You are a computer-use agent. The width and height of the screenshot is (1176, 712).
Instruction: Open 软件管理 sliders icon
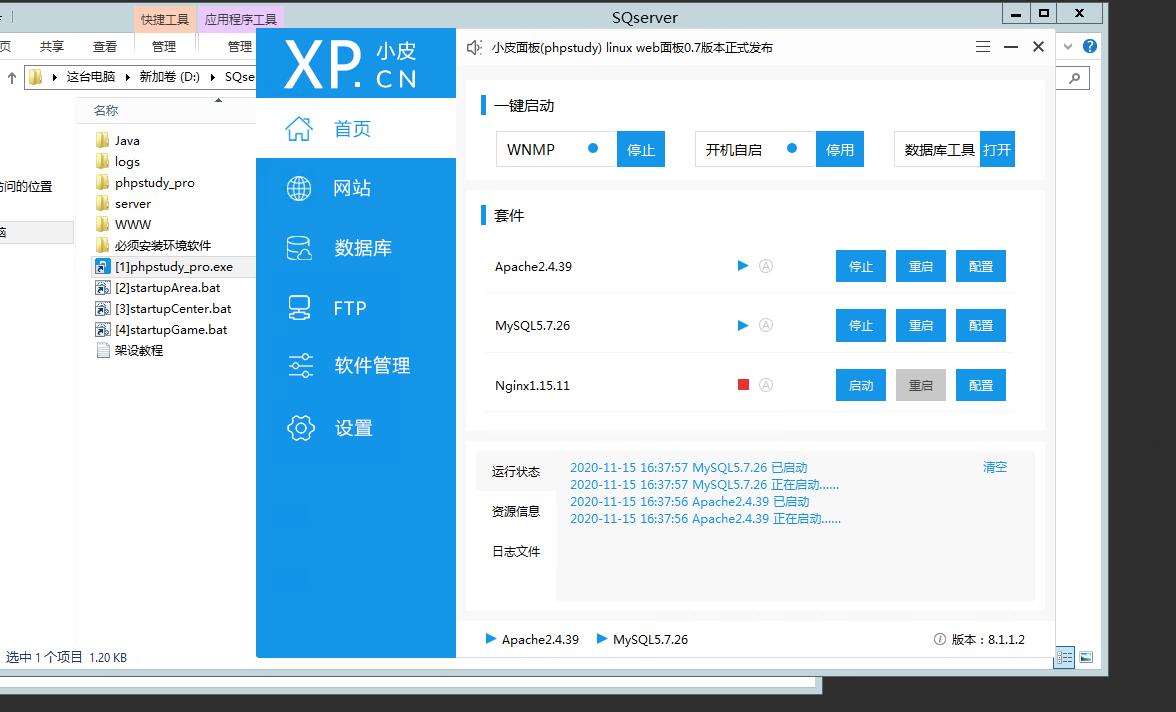click(x=300, y=366)
